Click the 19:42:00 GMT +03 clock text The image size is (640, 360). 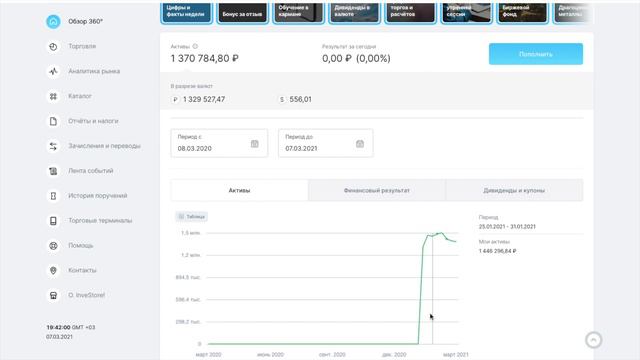coord(71,327)
